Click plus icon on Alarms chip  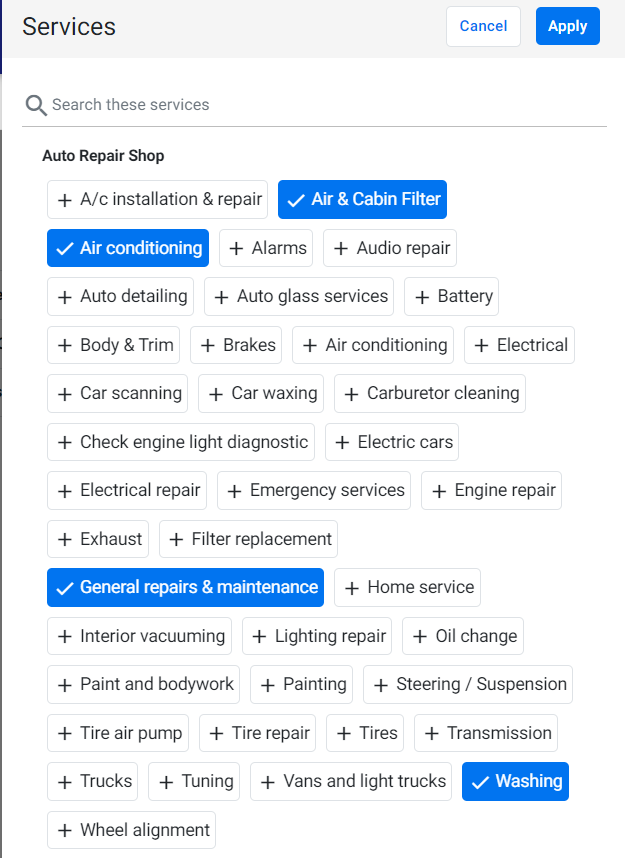236,248
